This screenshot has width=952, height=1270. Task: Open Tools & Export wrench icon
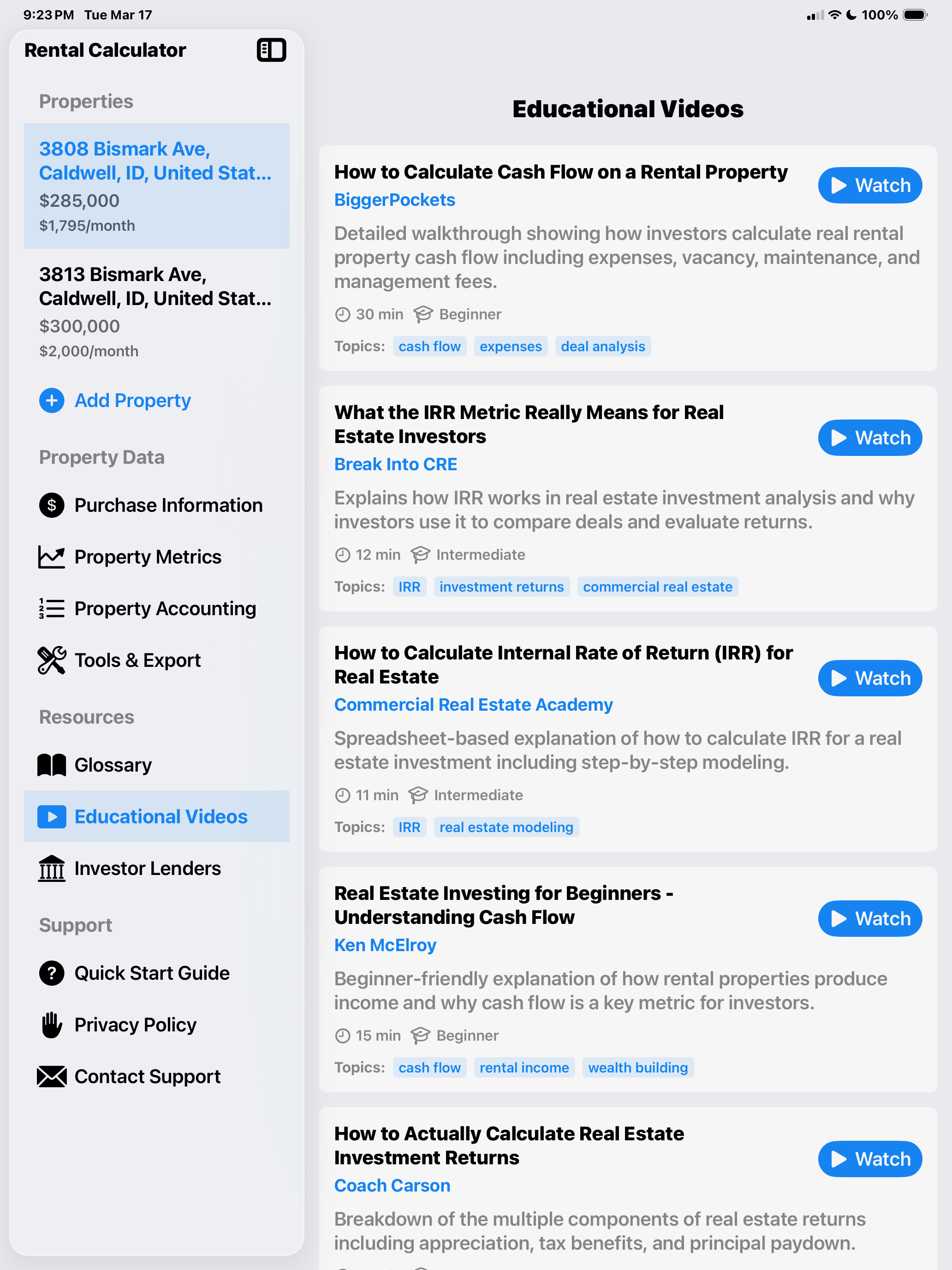pyautogui.click(x=52, y=660)
